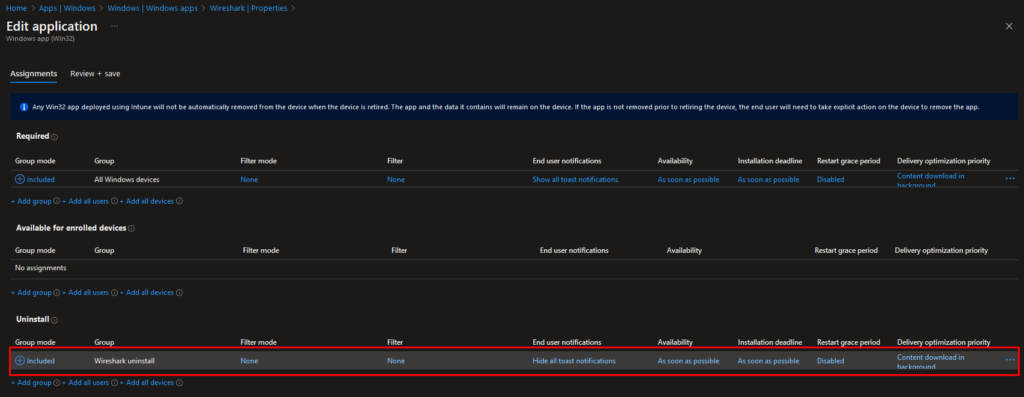
Task: Click Add all users under Uninstall
Action: click(86, 383)
